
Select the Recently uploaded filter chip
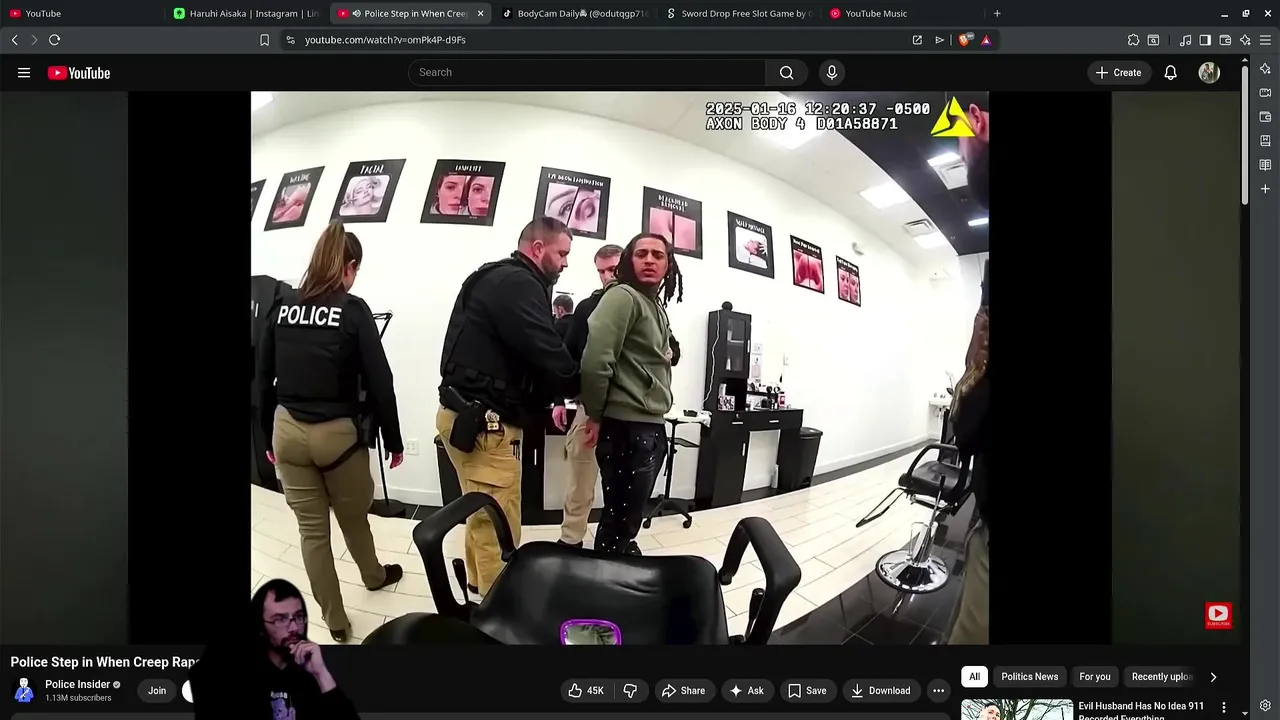click(x=1161, y=677)
